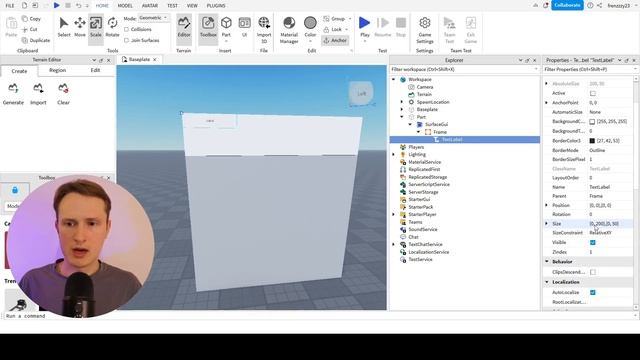Click the Copy clipboard button
This screenshot has width=640, height=360.
click(31, 19)
